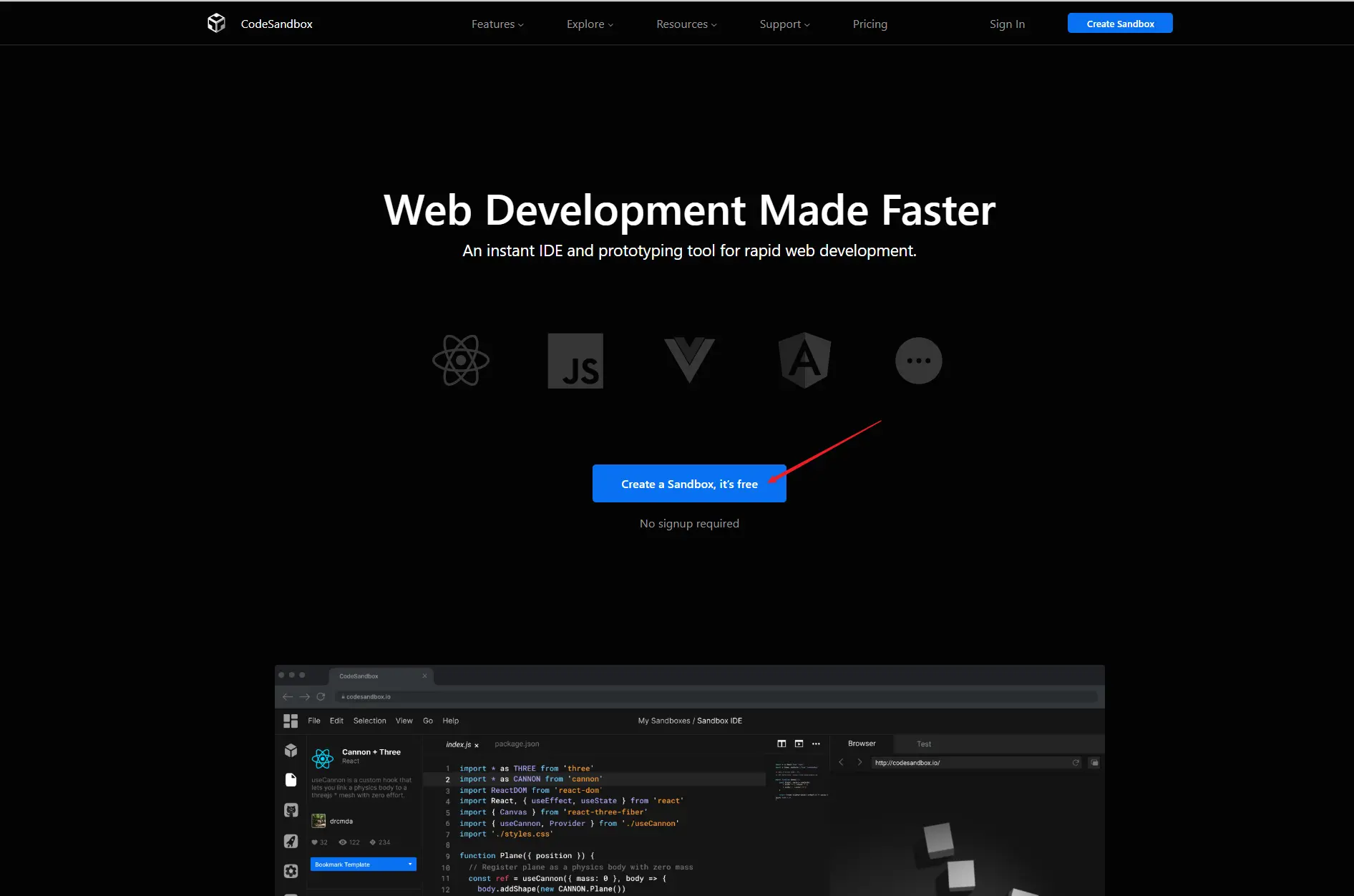The image size is (1354, 896).
Task: Open the CodeSandbox home text link
Action: (x=276, y=24)
